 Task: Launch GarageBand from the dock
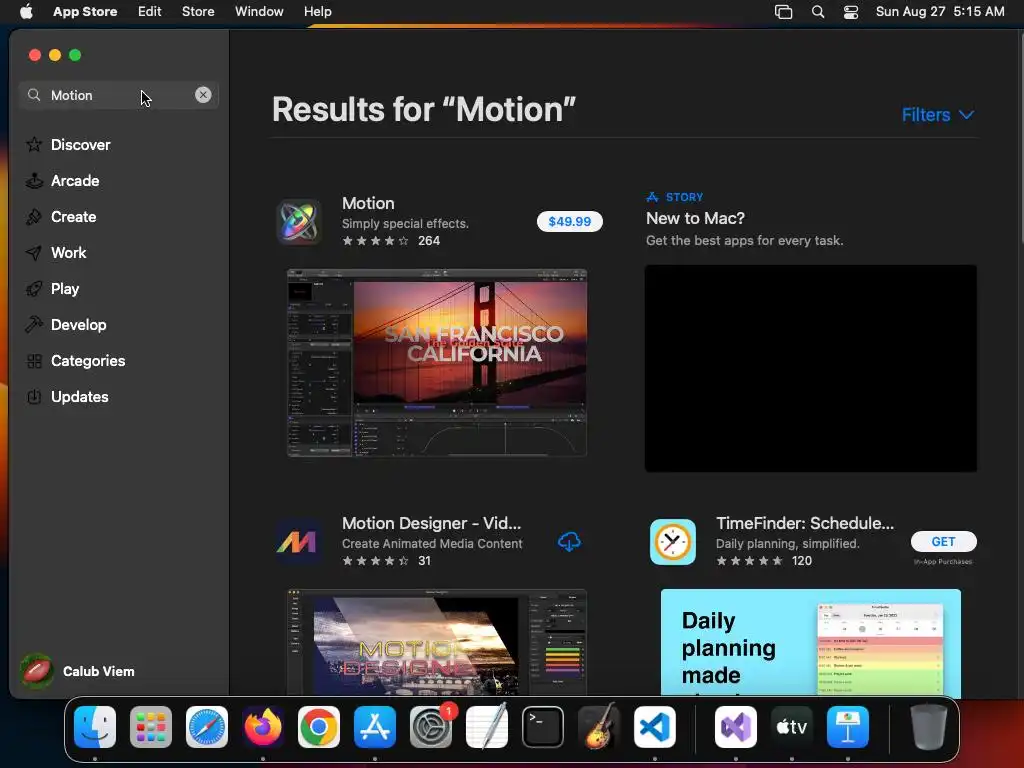tap(599, 727)
